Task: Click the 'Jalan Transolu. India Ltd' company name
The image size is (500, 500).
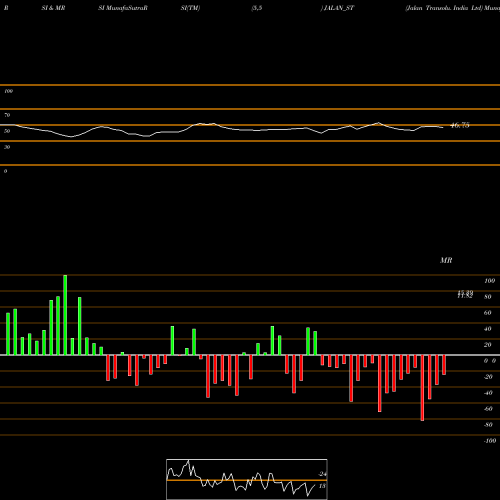Action: (444, 8)
